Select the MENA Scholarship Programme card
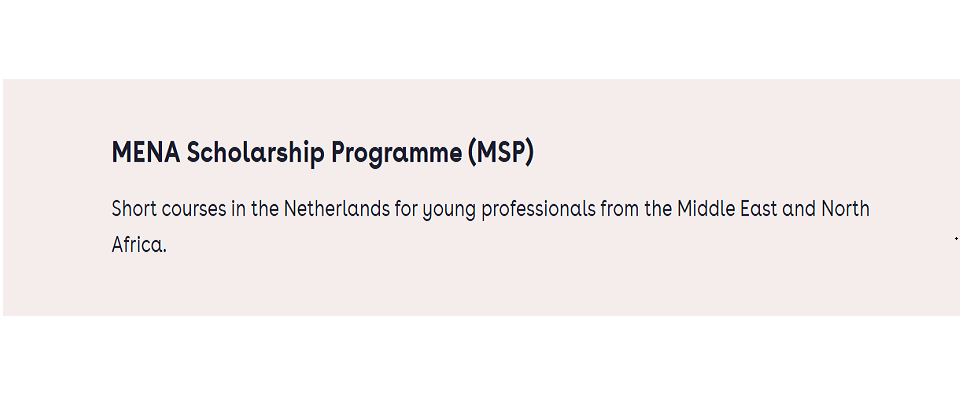 (x=481, y=197)
